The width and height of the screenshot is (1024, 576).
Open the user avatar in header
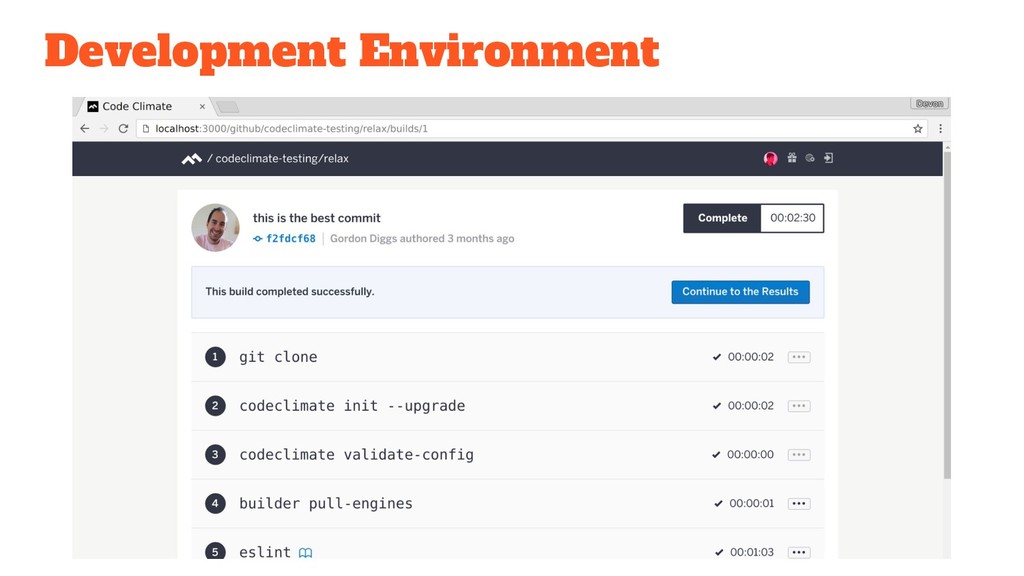(771, 158)
